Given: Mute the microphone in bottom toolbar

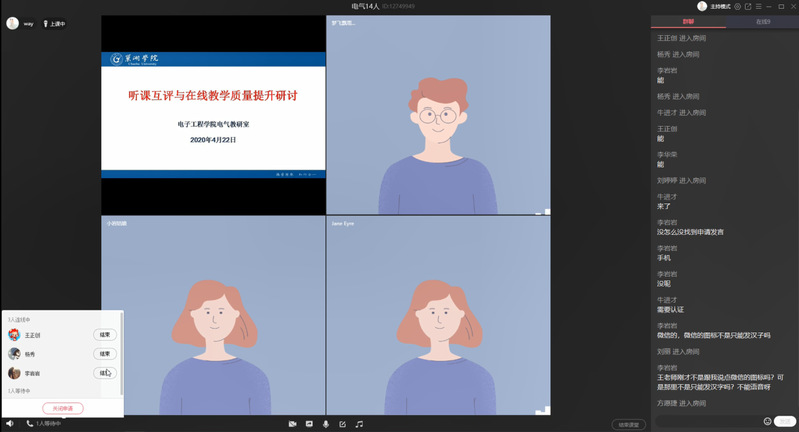Looking at the screenshot, I should pos(326,424).
